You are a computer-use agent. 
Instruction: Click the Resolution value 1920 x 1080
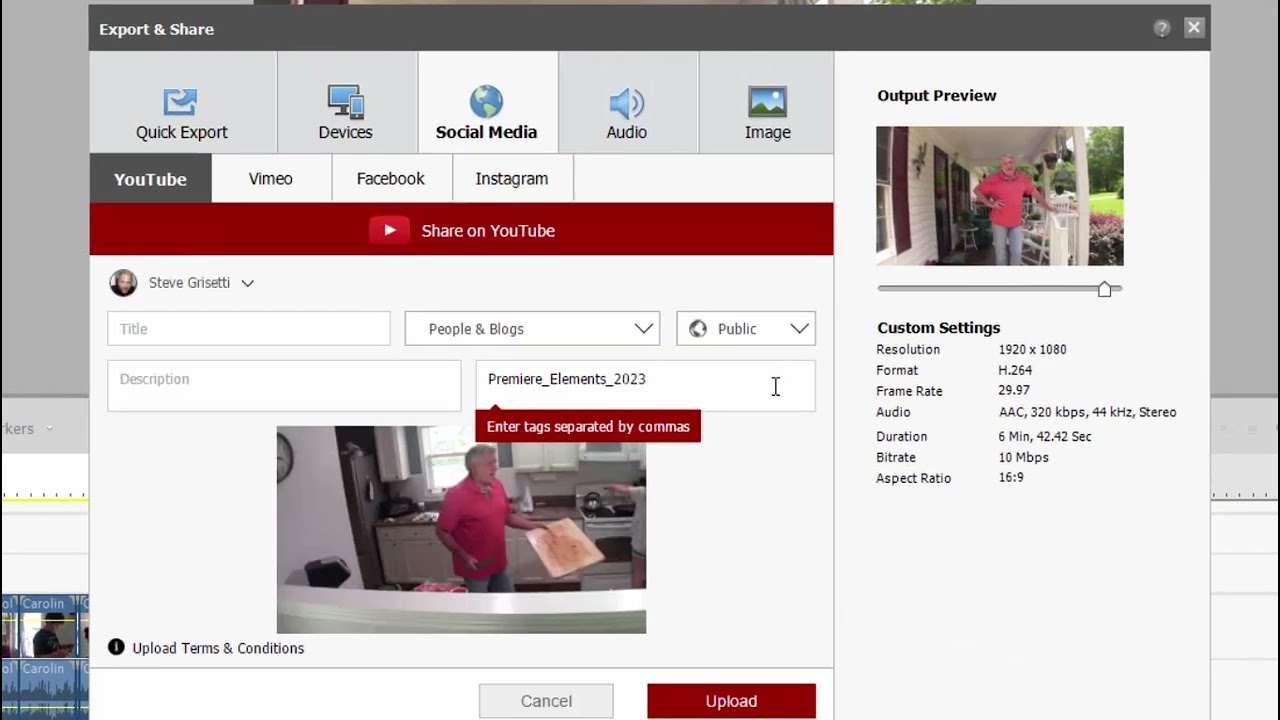(x=1032, y=349)
